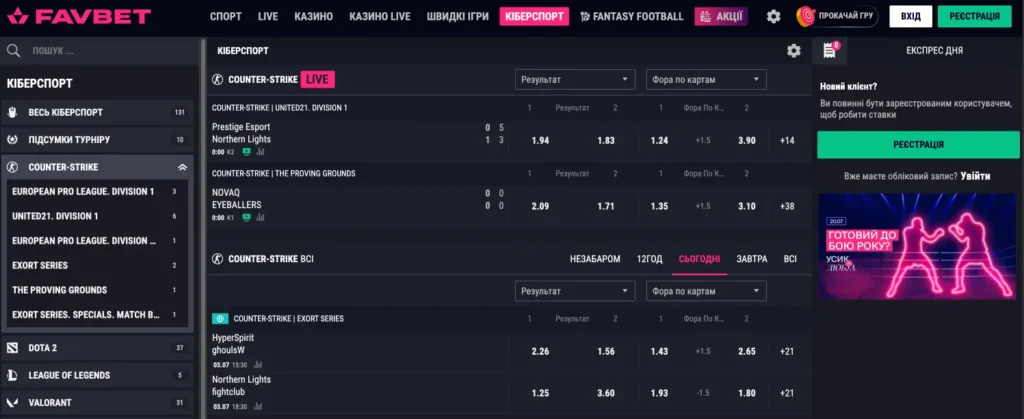1024x419 pixels.
Task: Expand +21 markets for HyperSpirit match
Action: [x=787, y=352]
